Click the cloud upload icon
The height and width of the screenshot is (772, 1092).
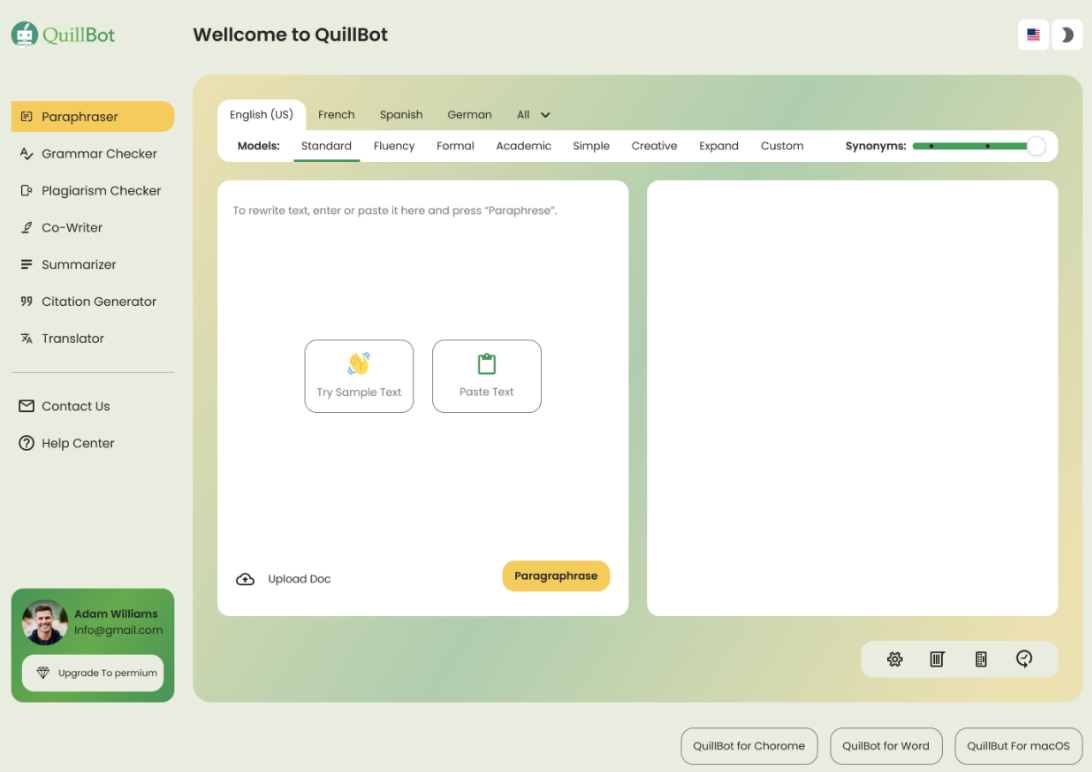pyautogui.click(x=245, y=579)
